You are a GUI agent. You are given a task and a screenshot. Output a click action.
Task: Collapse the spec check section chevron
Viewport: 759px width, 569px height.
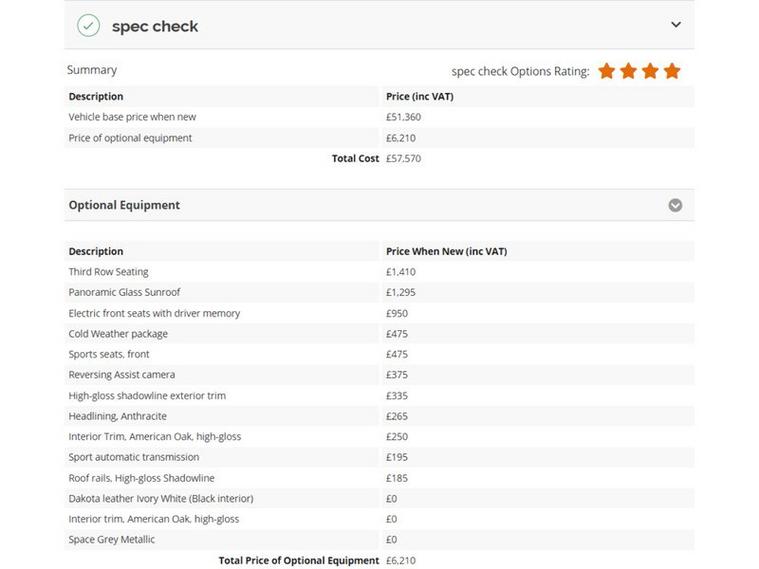[x=676, y=24]
